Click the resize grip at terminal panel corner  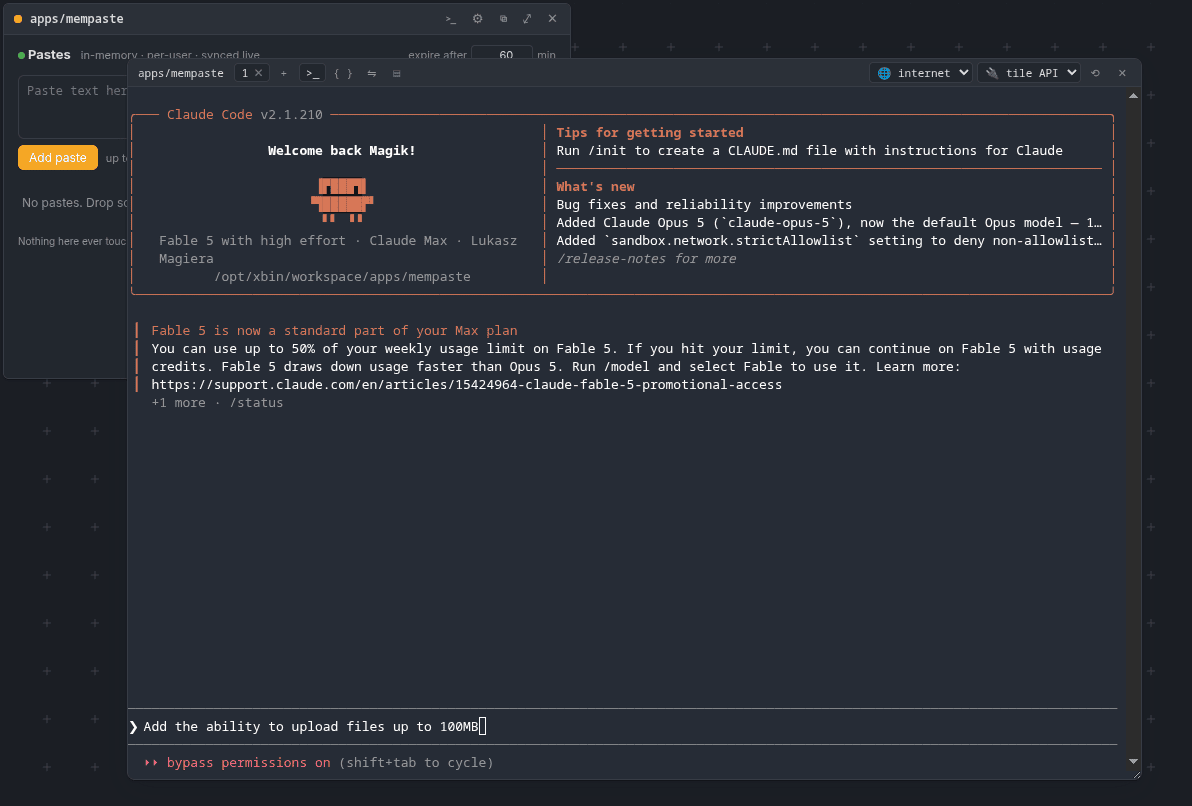1137,775
